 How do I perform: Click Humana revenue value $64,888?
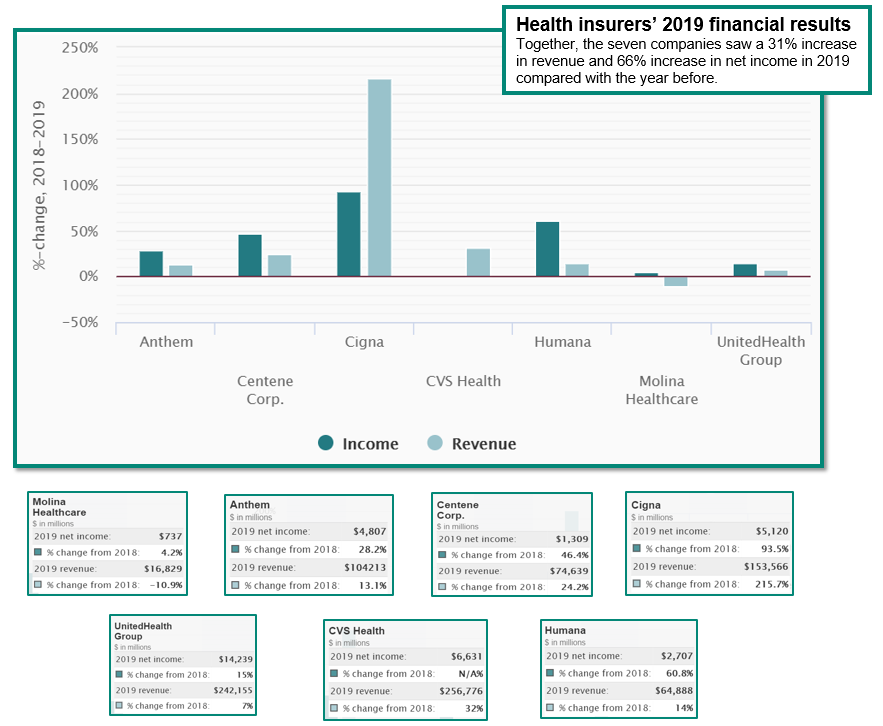click(x=674, y=690)
